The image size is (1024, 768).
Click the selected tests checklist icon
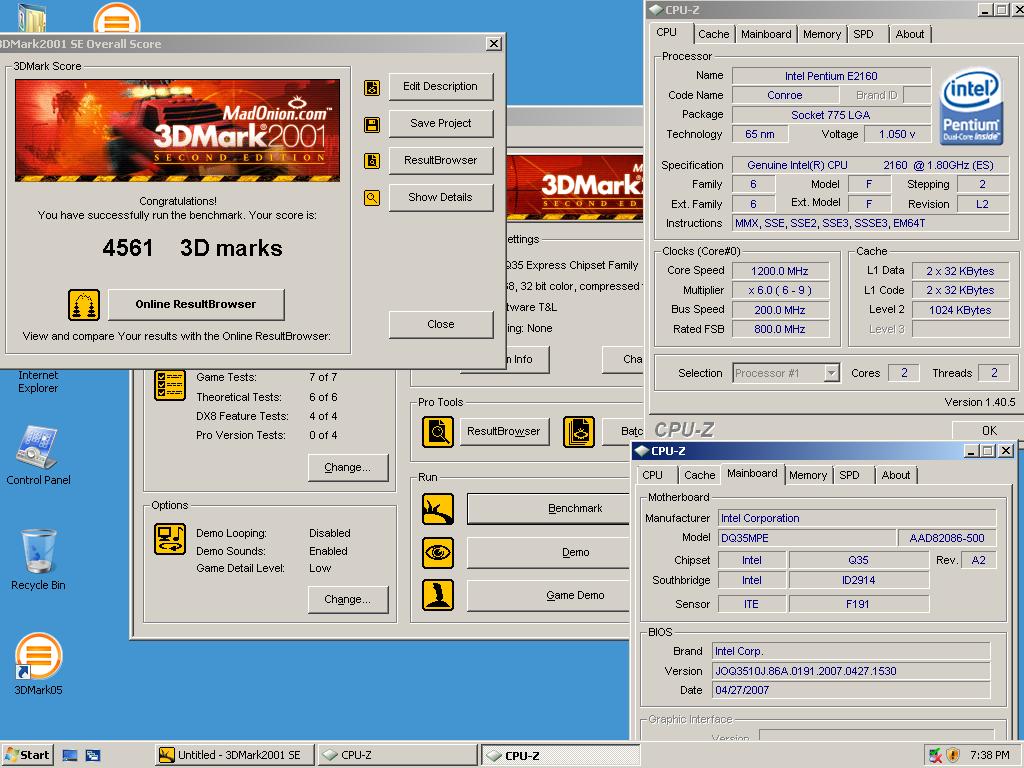pyautogui.click(x=170, y=385)
